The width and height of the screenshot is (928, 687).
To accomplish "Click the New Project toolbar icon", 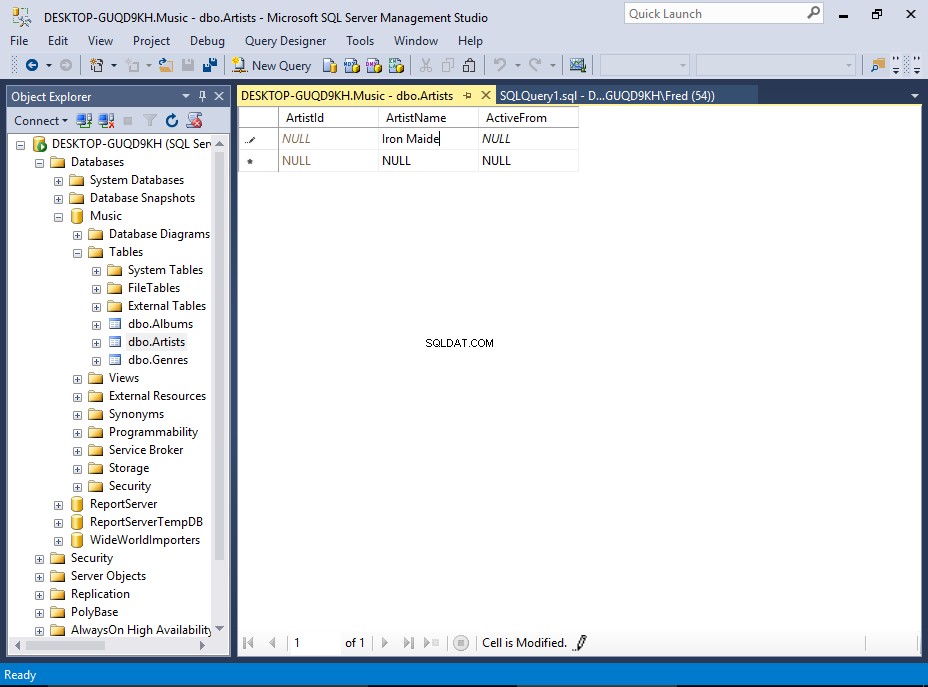I will tap(96, 65).
